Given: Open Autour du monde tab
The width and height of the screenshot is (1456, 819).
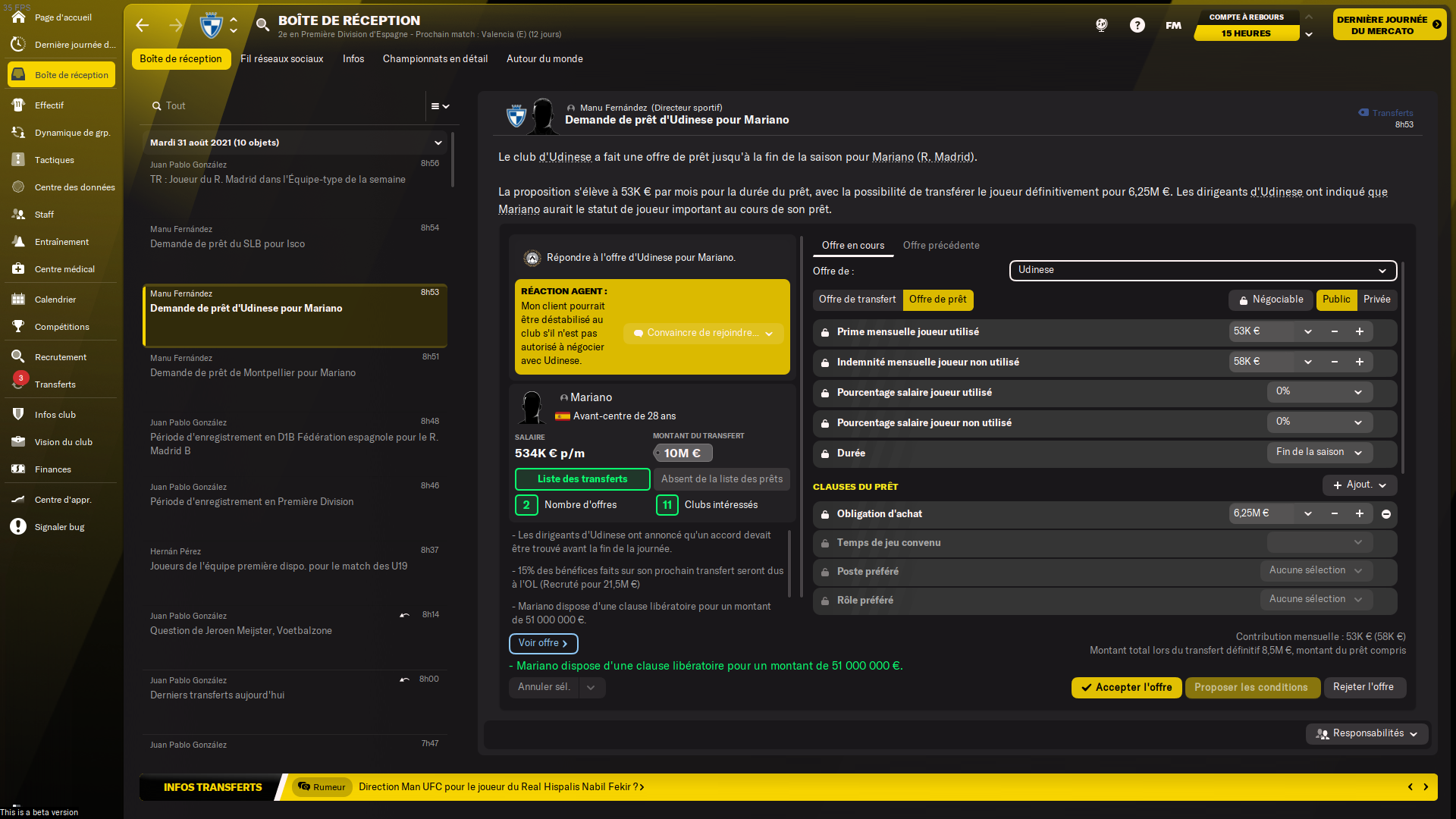Looking at the screenshot, I should tap(544, 59).
